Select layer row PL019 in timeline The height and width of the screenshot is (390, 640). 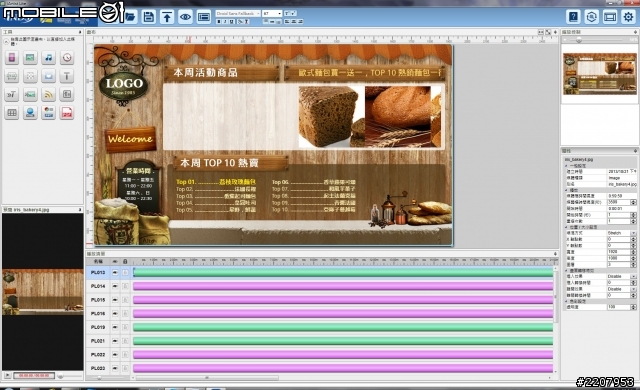click(98, 327)
